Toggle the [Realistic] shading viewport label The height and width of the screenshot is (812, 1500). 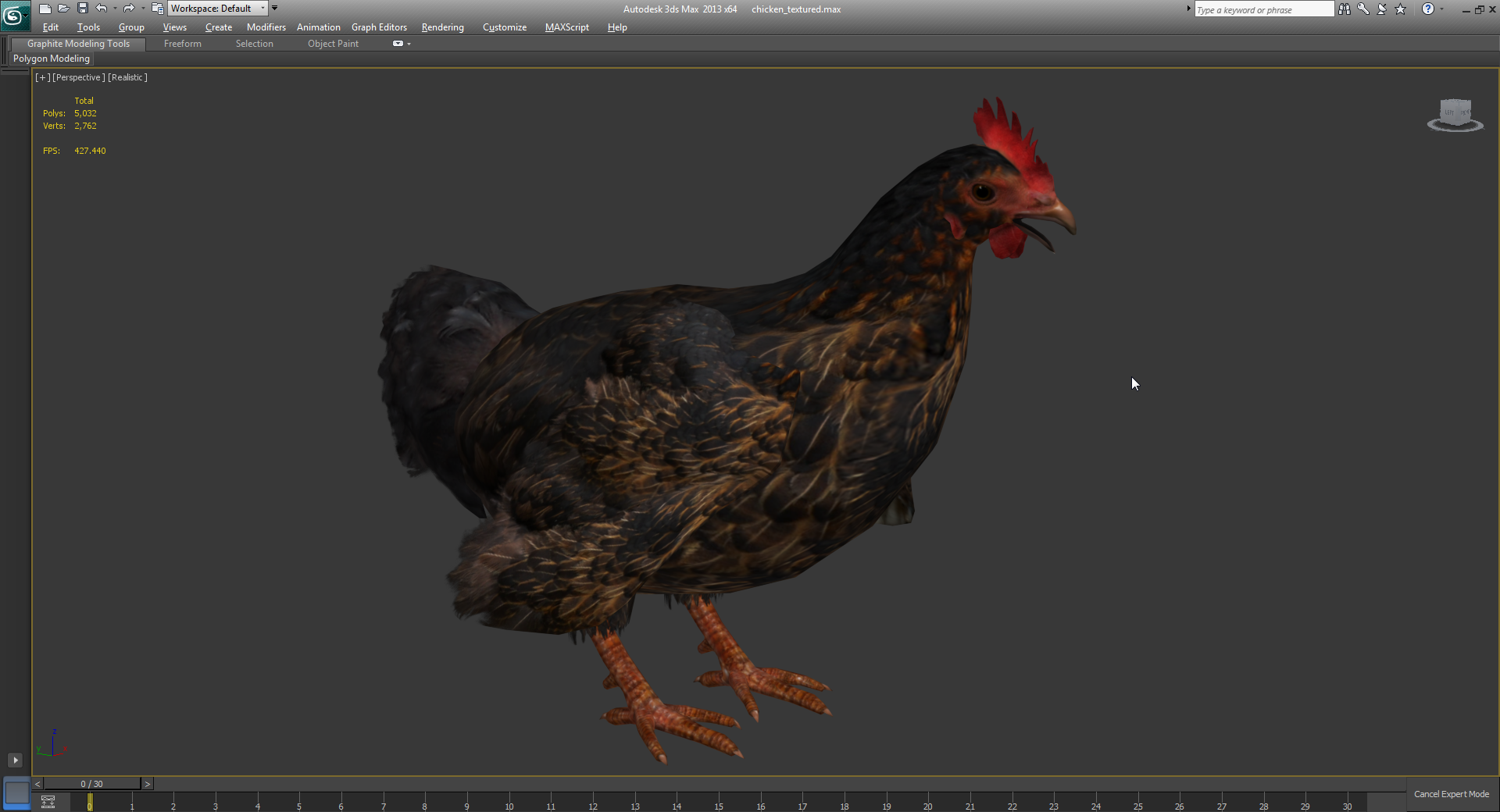[x=127, y=77]
